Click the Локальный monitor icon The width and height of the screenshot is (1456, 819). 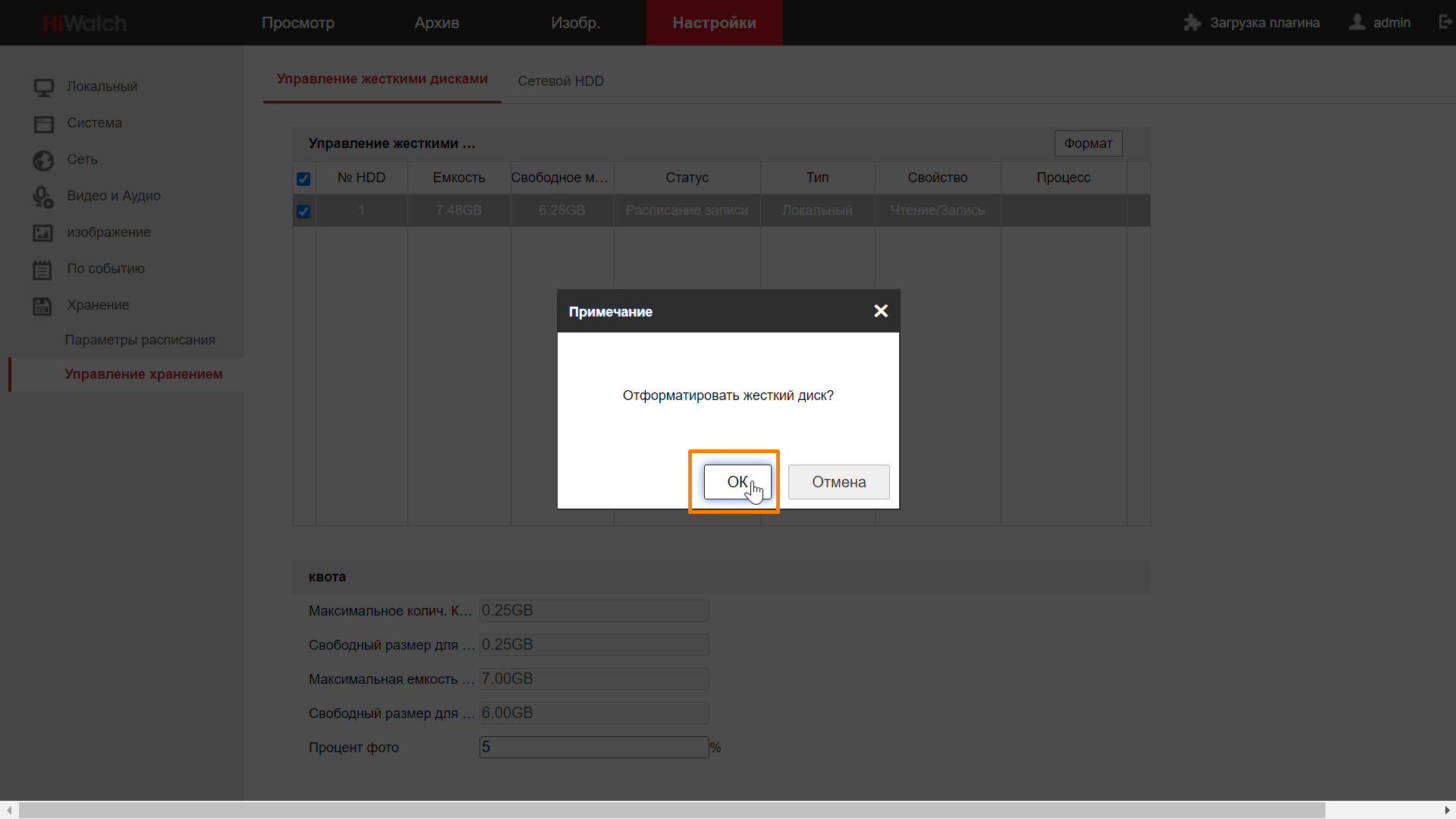(43, 87)
